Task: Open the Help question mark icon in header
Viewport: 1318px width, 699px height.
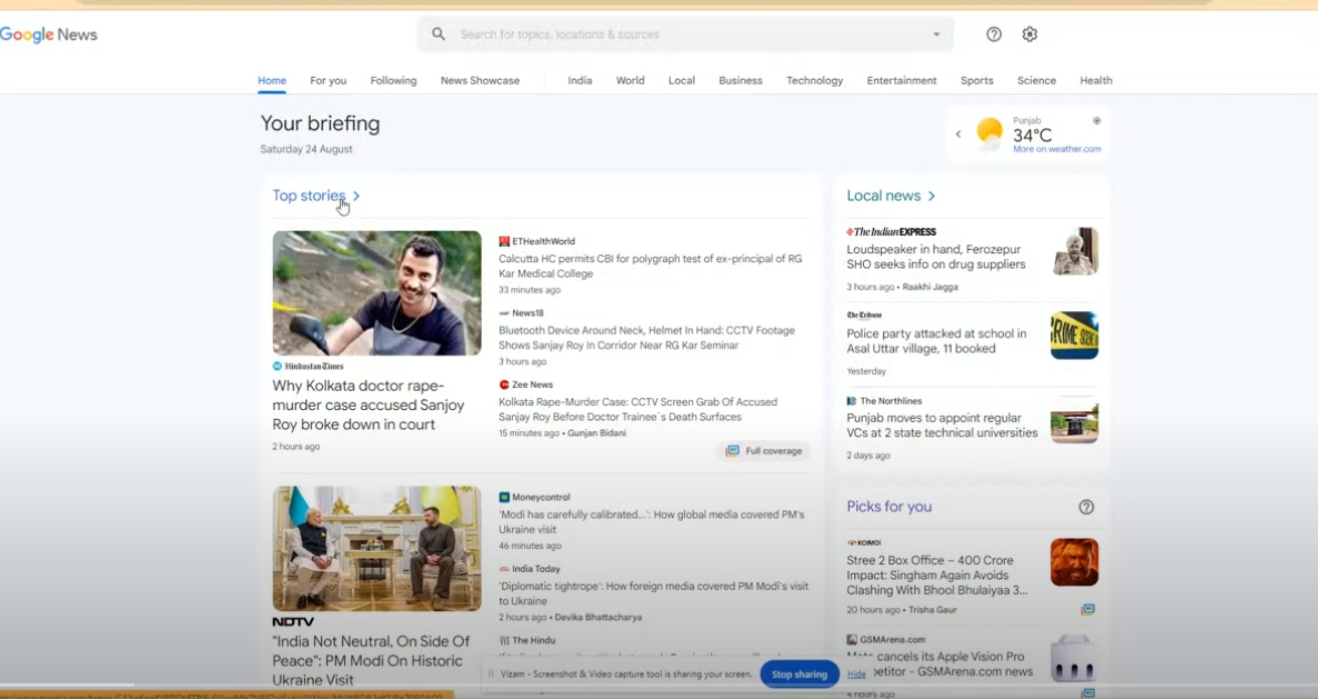Action: [x=994, y=34]
